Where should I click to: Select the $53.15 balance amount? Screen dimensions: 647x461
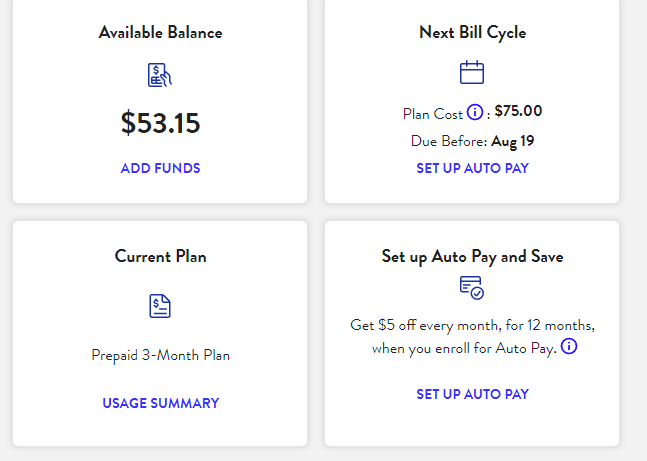[x=160, y=123]
